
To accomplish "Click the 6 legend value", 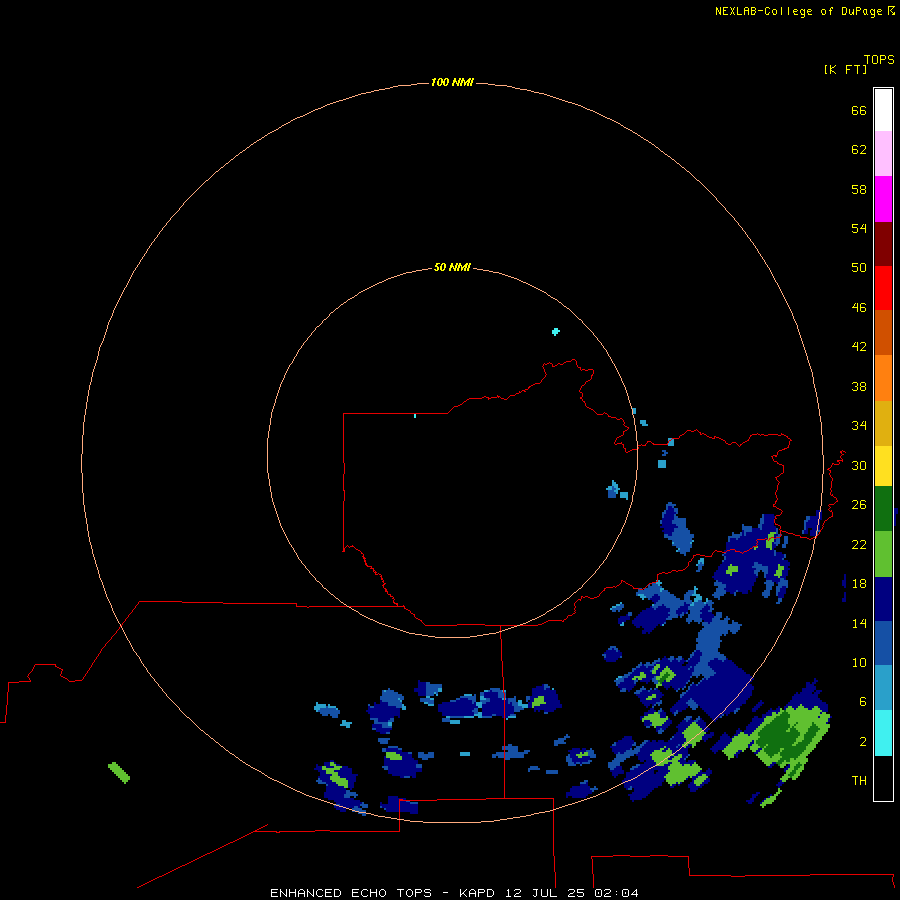I will coord(862,701).
